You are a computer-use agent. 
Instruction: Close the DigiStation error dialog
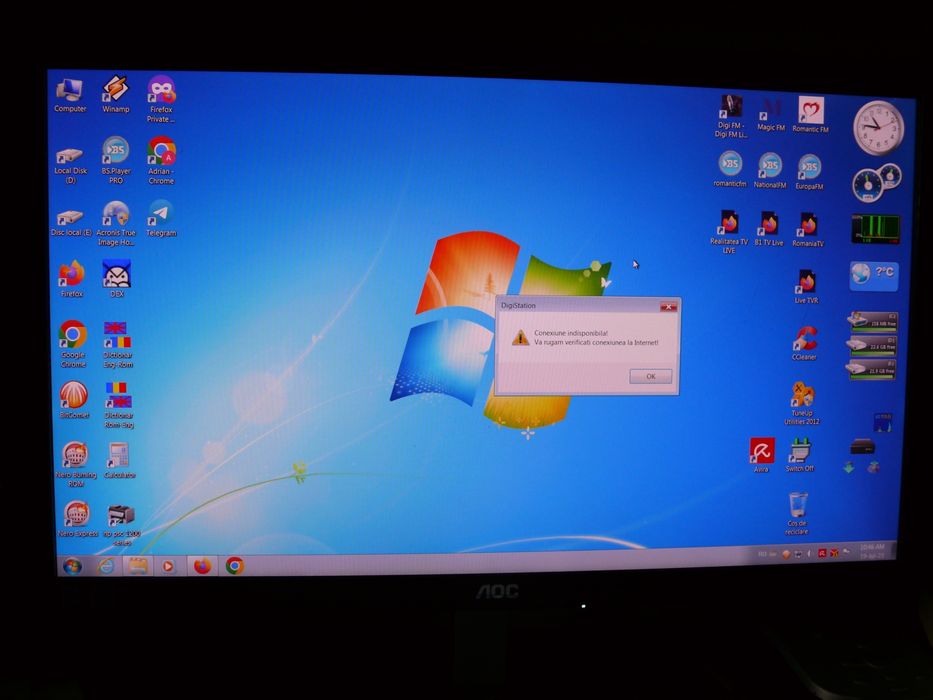click(x=668, y=307)
